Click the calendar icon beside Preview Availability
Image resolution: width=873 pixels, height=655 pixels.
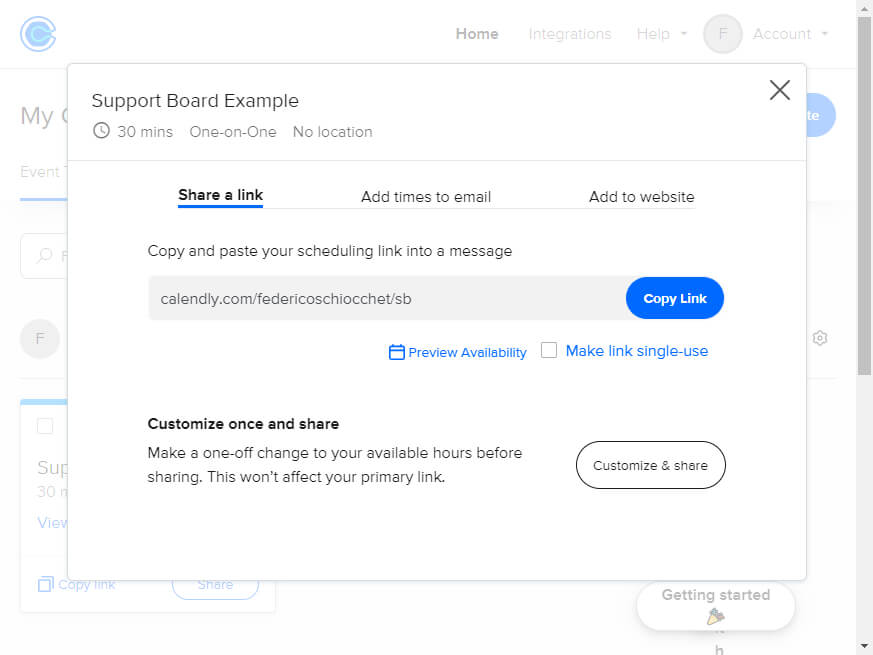[397, 352]
